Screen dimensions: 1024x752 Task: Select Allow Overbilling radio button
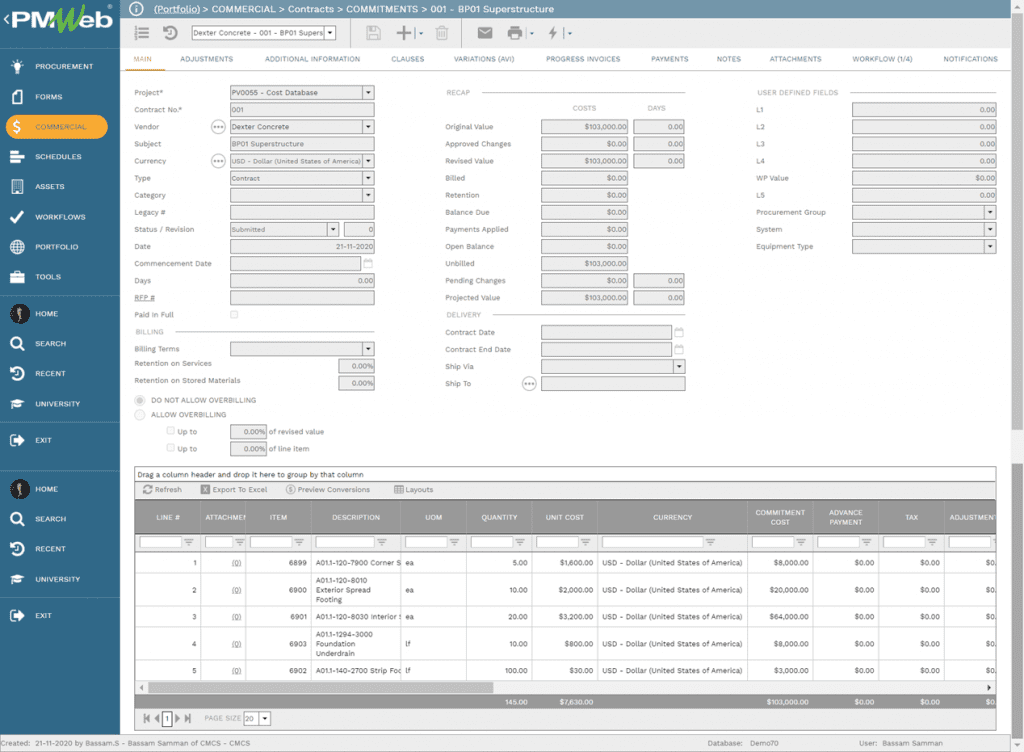point(140,415)
